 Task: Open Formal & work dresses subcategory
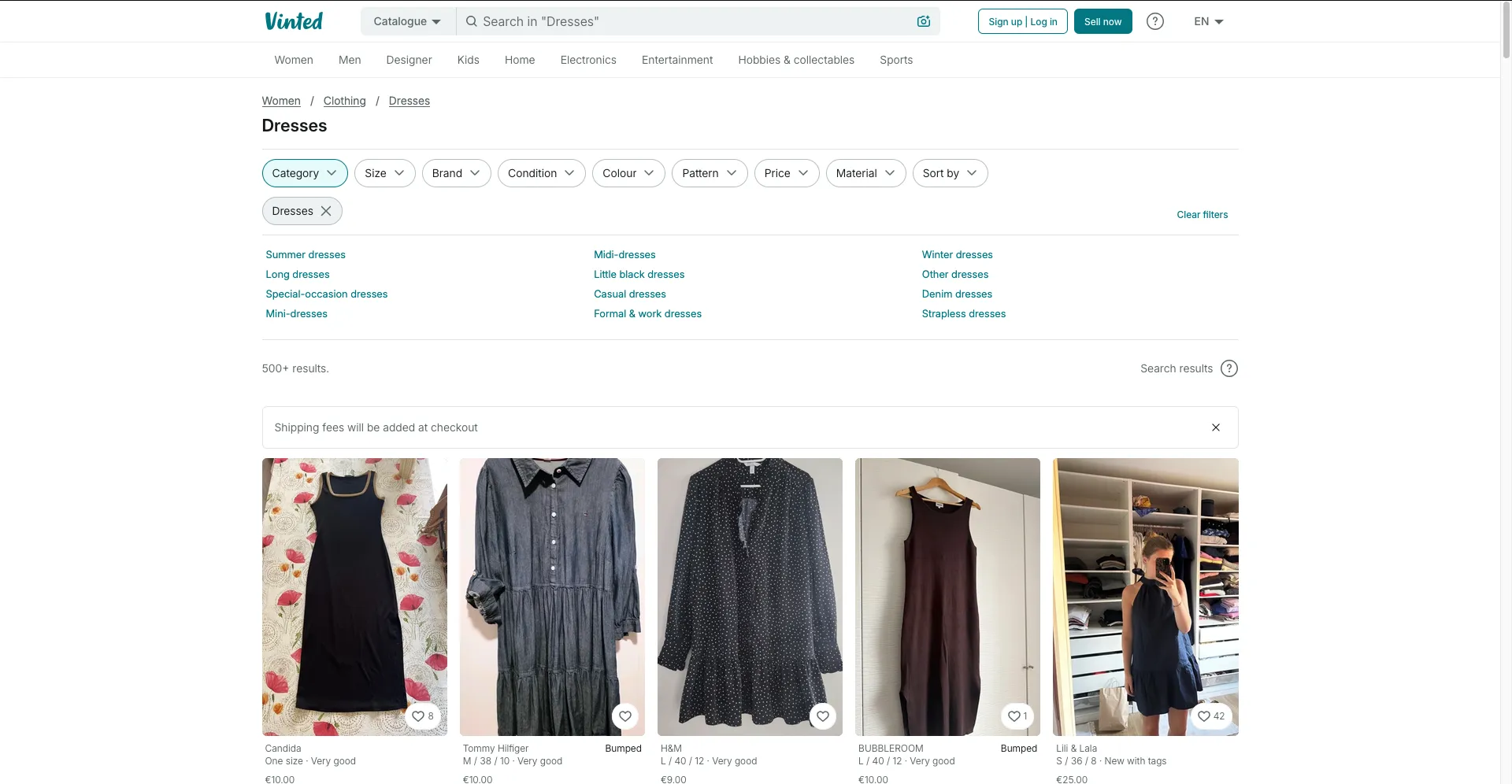pos(647,314)
